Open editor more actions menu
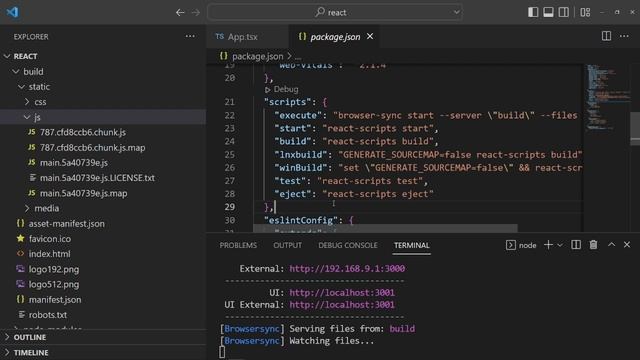640x360 pixels. point(624,36)
